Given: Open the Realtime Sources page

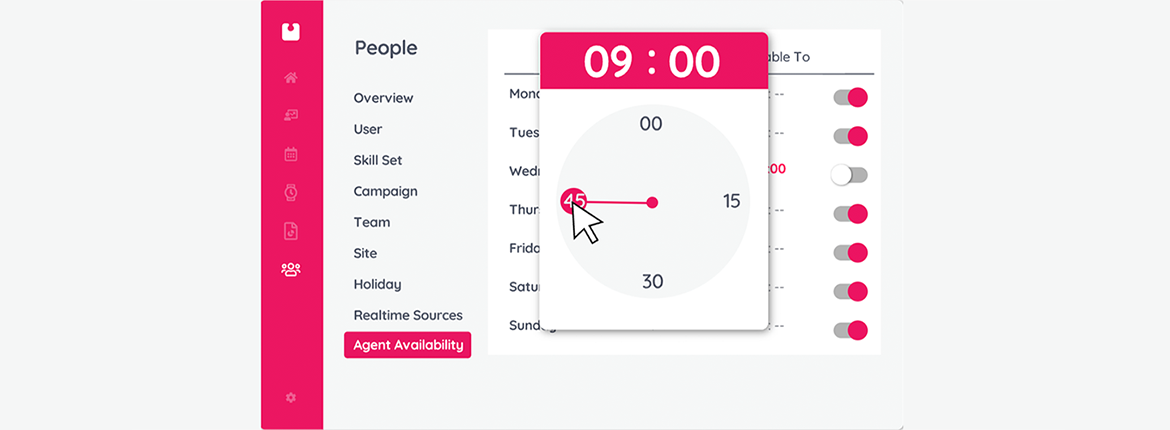Looking at the screenshot, I should (x=408, y=315).
